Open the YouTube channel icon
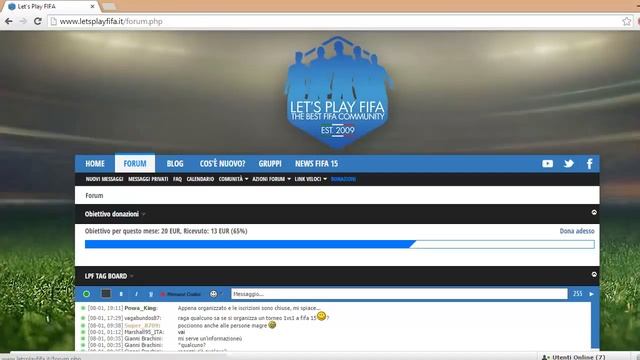640x360 pixels. point(547,164)
